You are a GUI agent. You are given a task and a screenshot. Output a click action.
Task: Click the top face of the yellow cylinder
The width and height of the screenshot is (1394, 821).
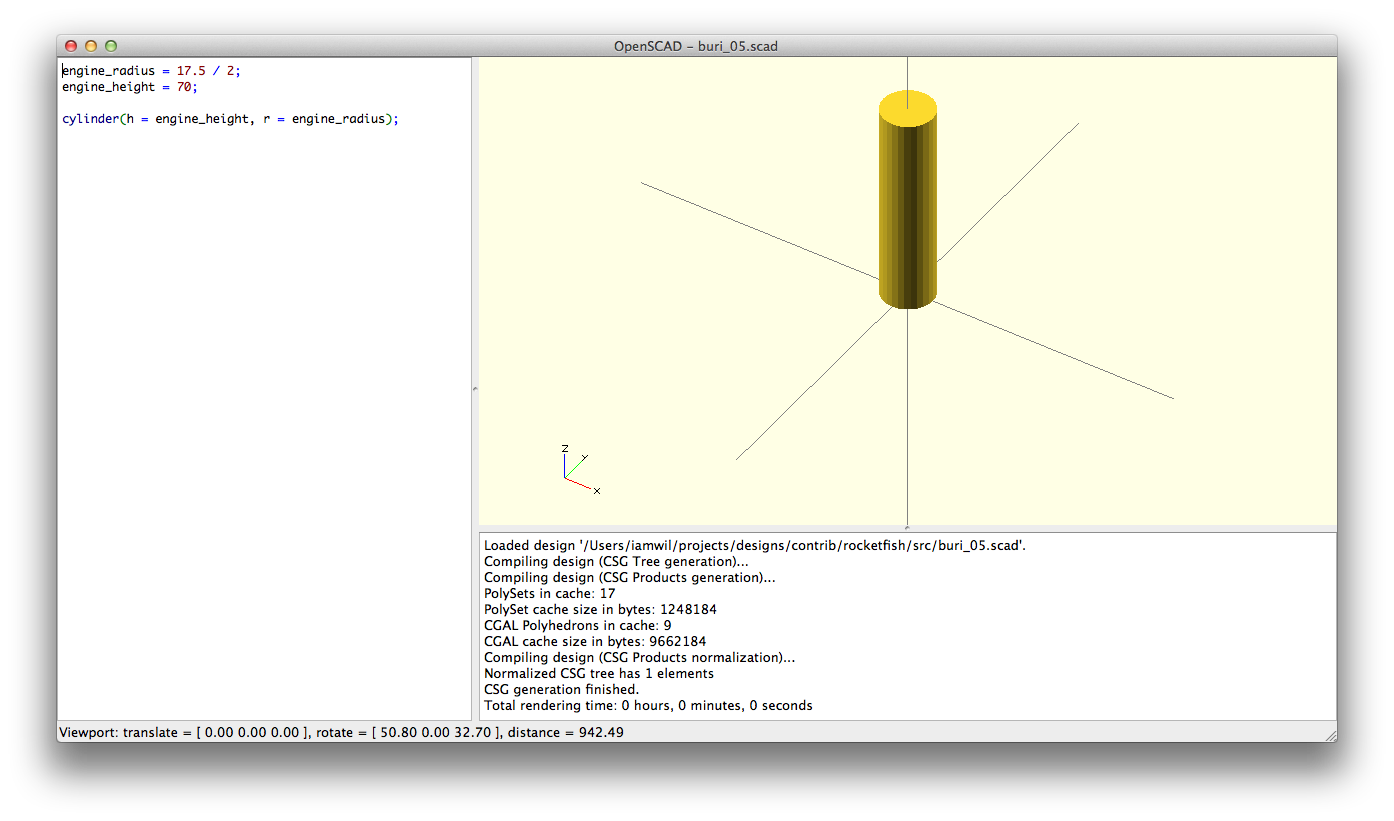point(908,107)
